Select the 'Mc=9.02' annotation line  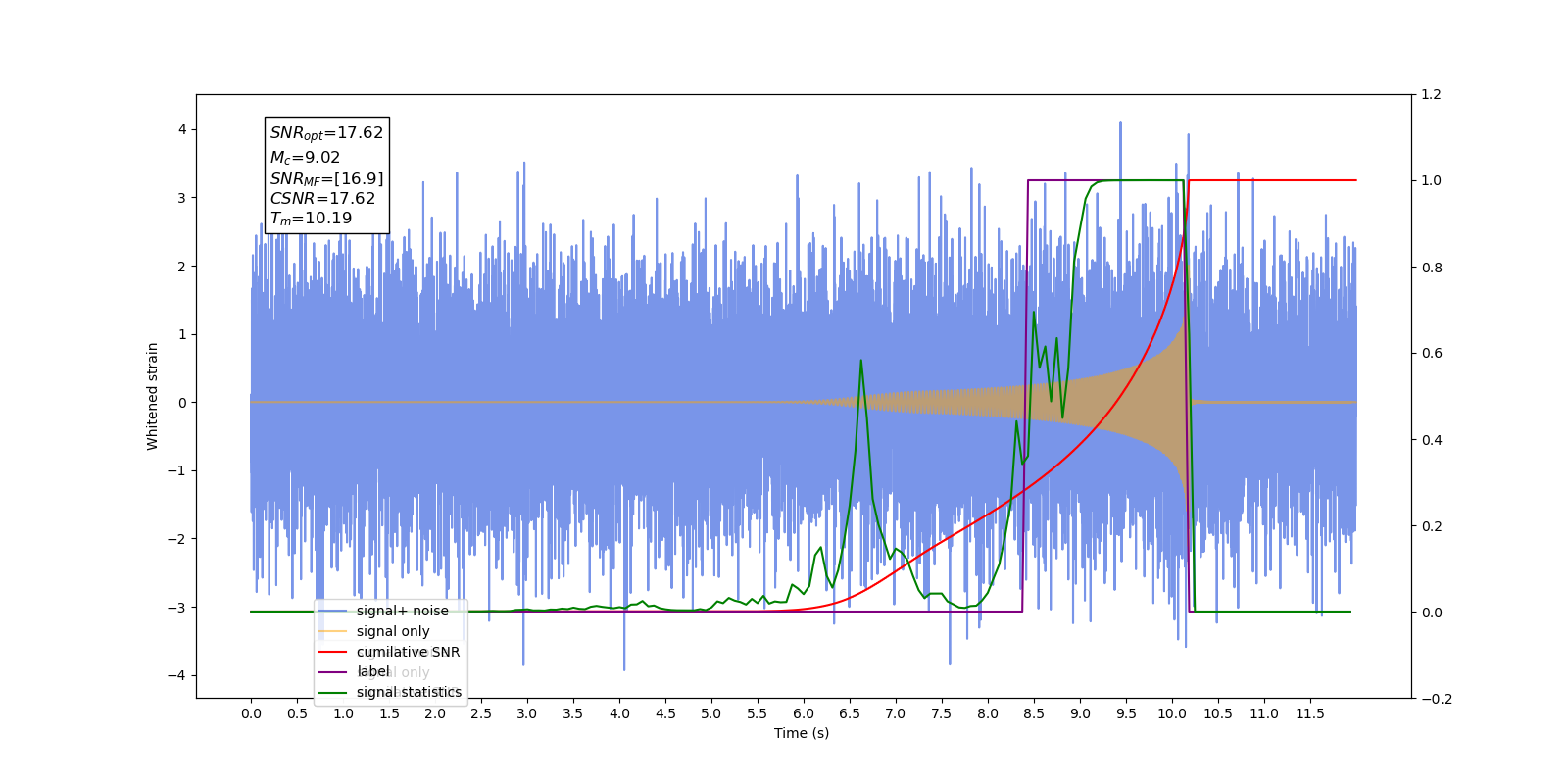coord(305,157)
